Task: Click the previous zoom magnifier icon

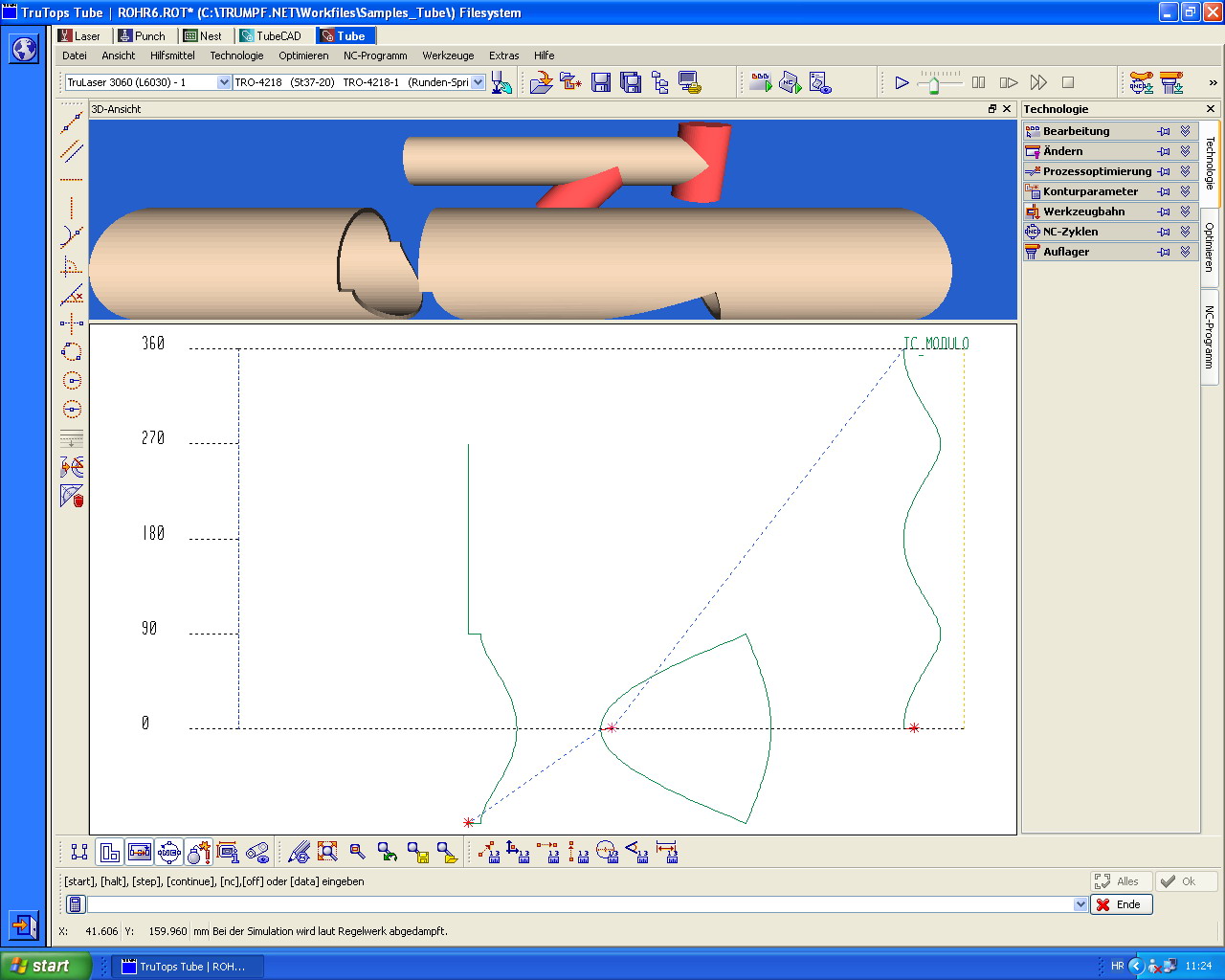Action: pos(388,852)
